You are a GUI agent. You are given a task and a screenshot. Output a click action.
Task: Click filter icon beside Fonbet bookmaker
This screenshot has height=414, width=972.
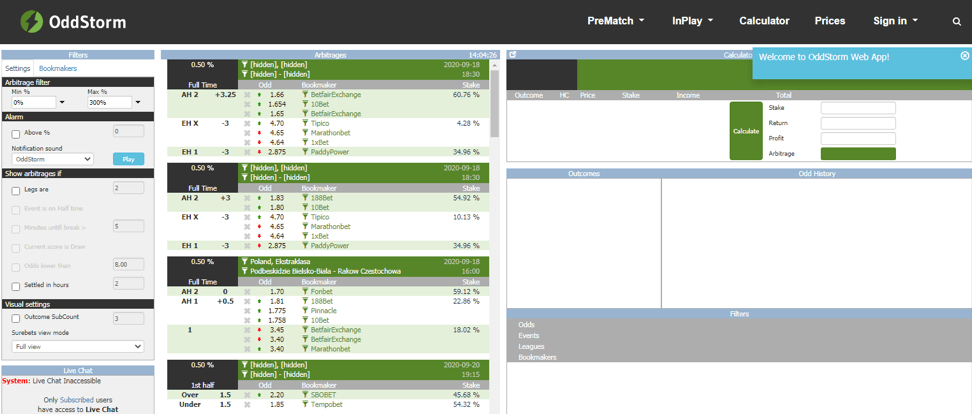coord(305,291)
